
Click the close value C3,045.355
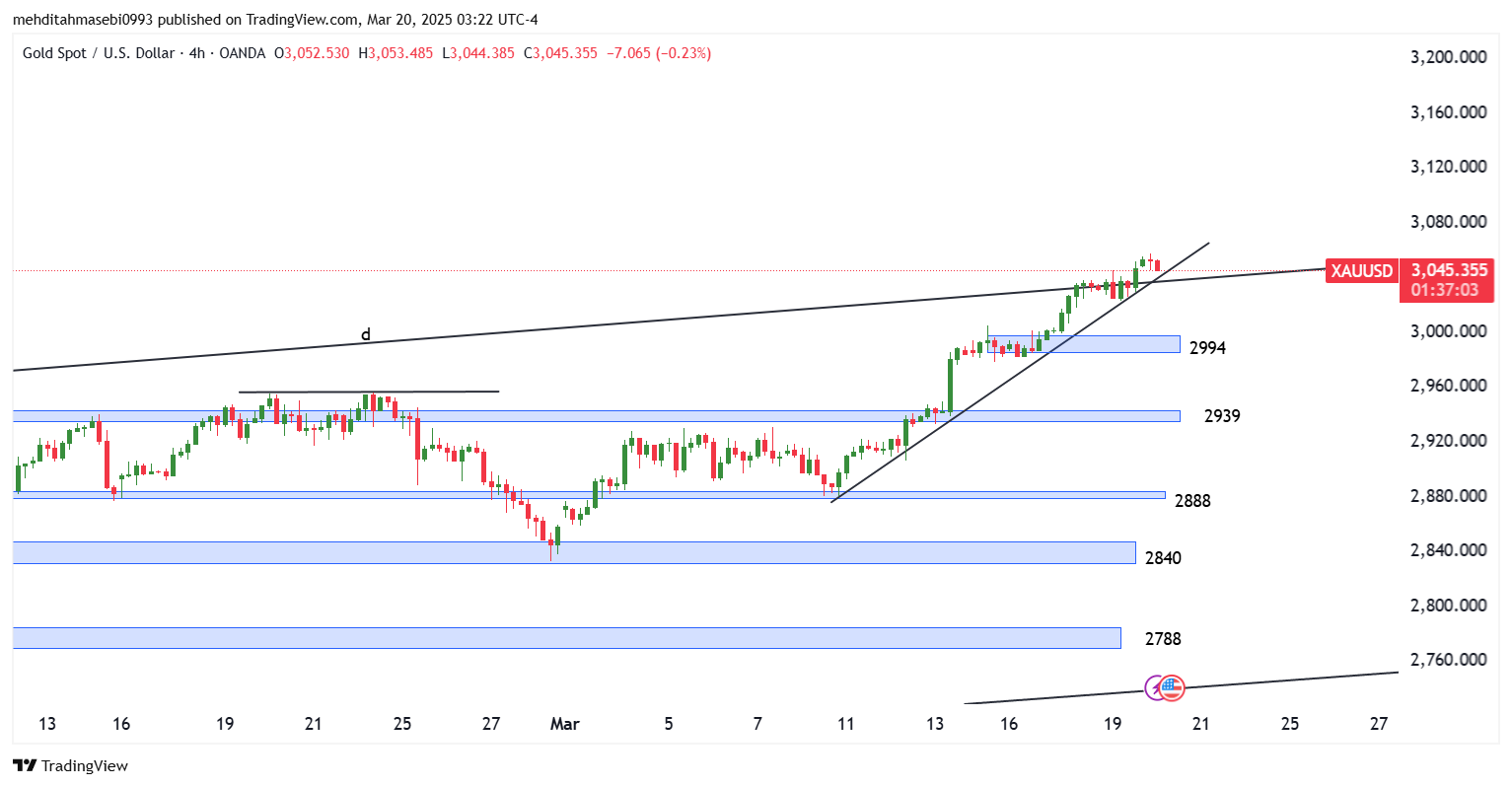[560, 53]
